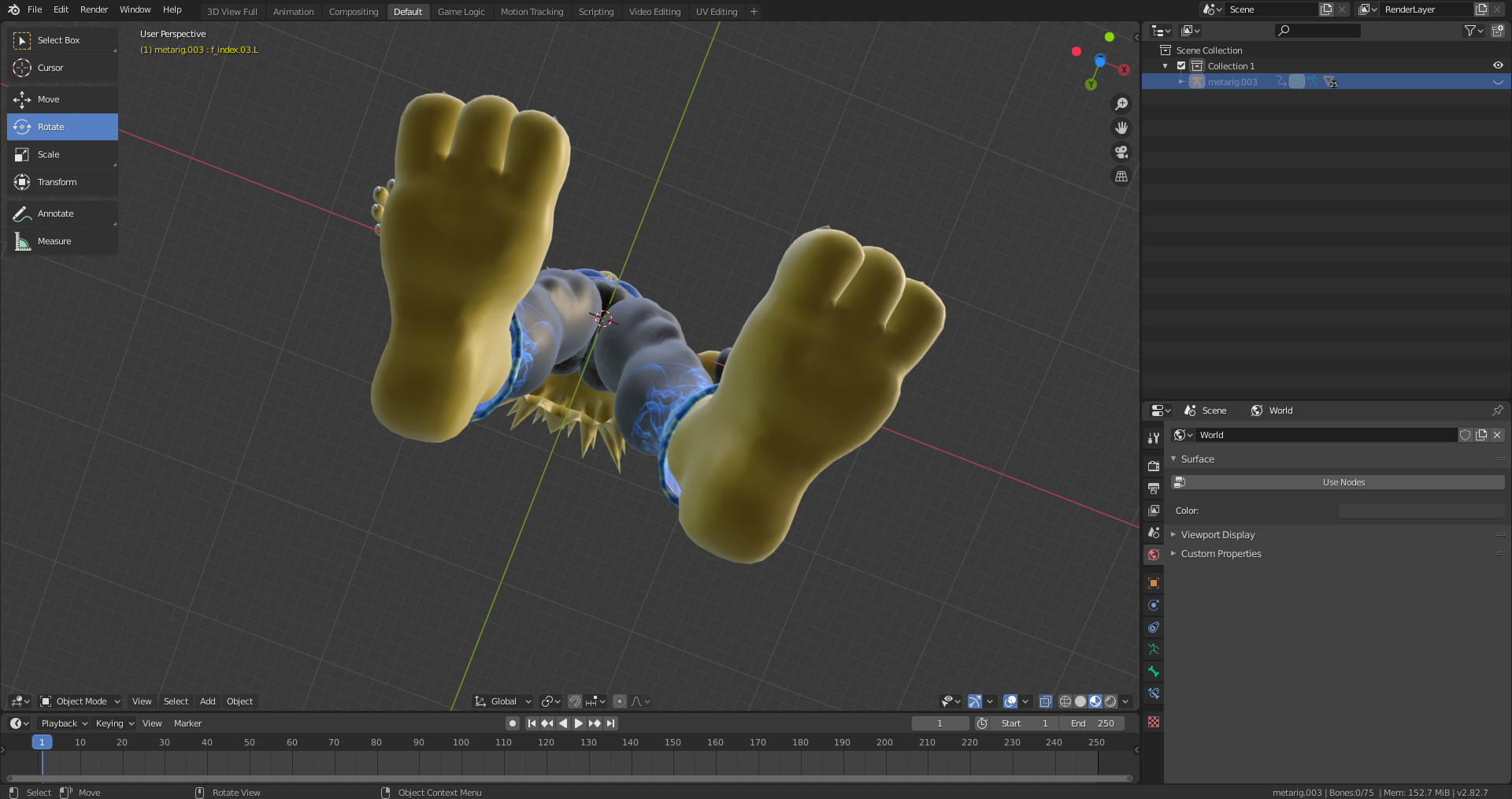The width and height of the screenshot is (1512, 799).
Task: Expand metarig.003 in the outliner
Action: click(1181, 82)
